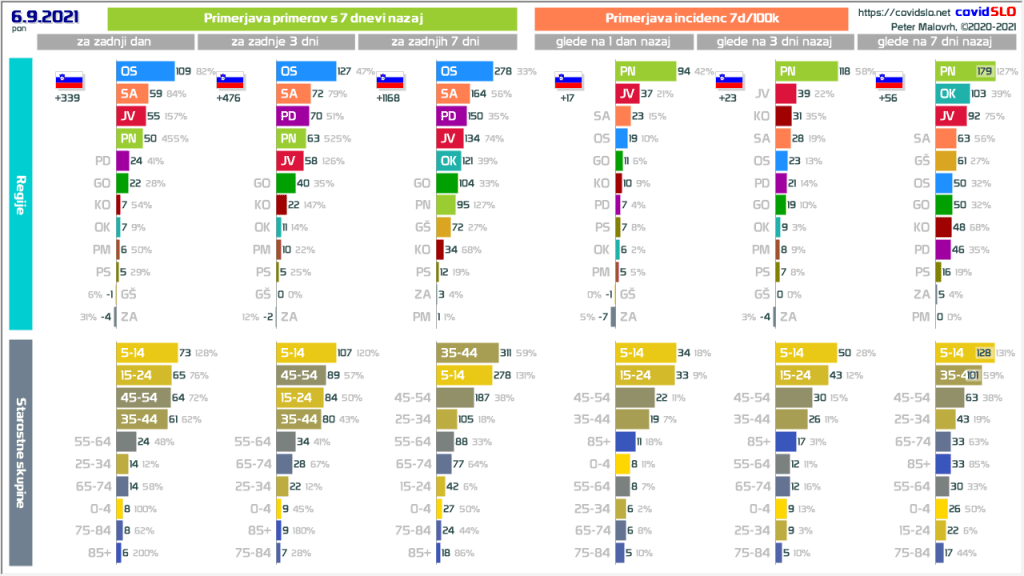Select the "glede na 7 dni nazaj" header
The height and width of the screenshot is (576, 1024).
tap(935, 41)
